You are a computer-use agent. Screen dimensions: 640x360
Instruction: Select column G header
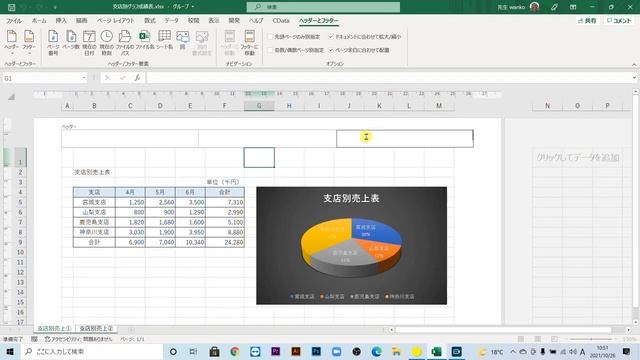click(259, 106)
